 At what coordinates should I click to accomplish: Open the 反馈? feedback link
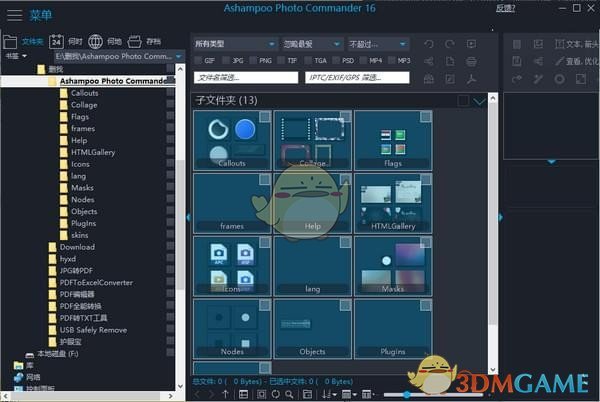point(505,8)
